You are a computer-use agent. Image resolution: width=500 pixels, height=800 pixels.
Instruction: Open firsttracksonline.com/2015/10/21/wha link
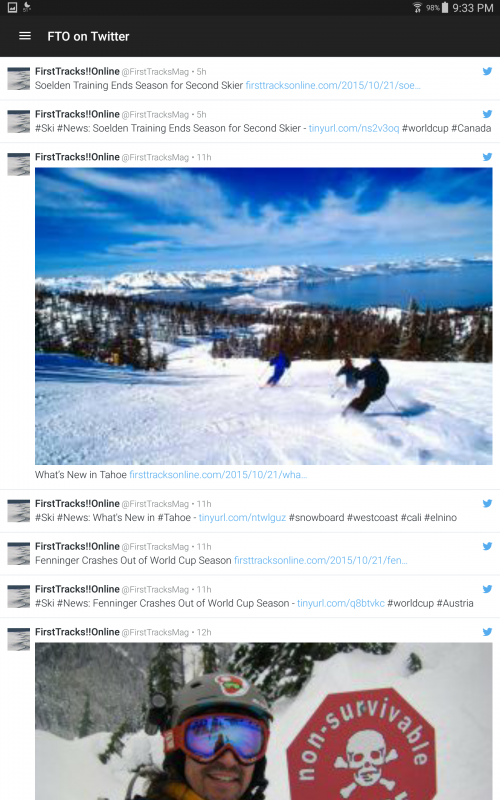(218, 474)
